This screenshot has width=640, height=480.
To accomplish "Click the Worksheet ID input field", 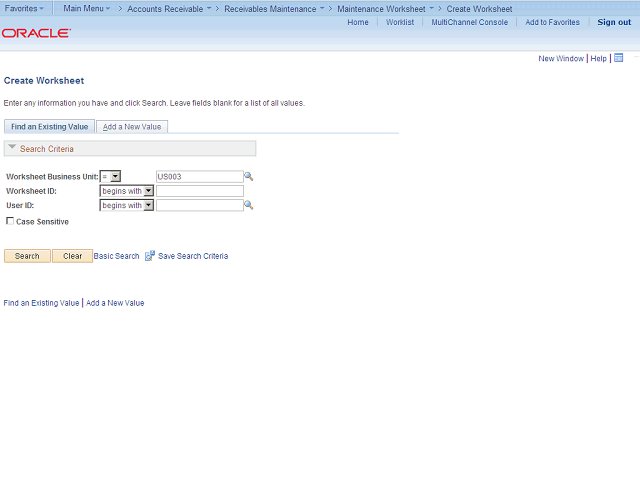I will (x=200, y=191).
